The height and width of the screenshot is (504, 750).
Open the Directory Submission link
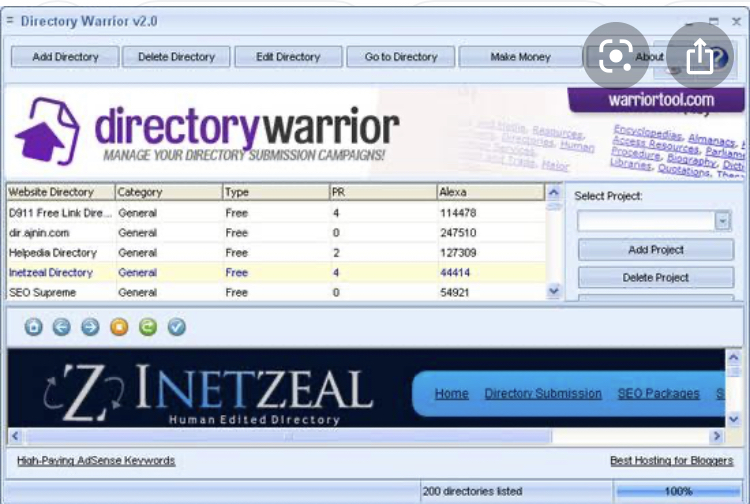543,394
